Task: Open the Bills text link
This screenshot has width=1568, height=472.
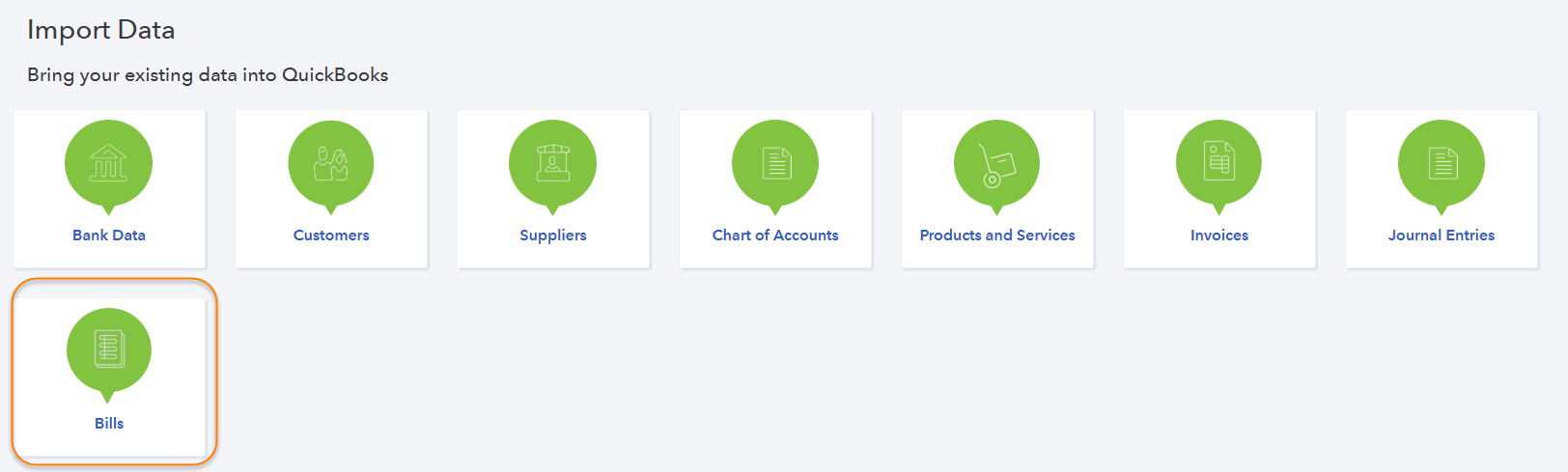Action: [109, 424]
